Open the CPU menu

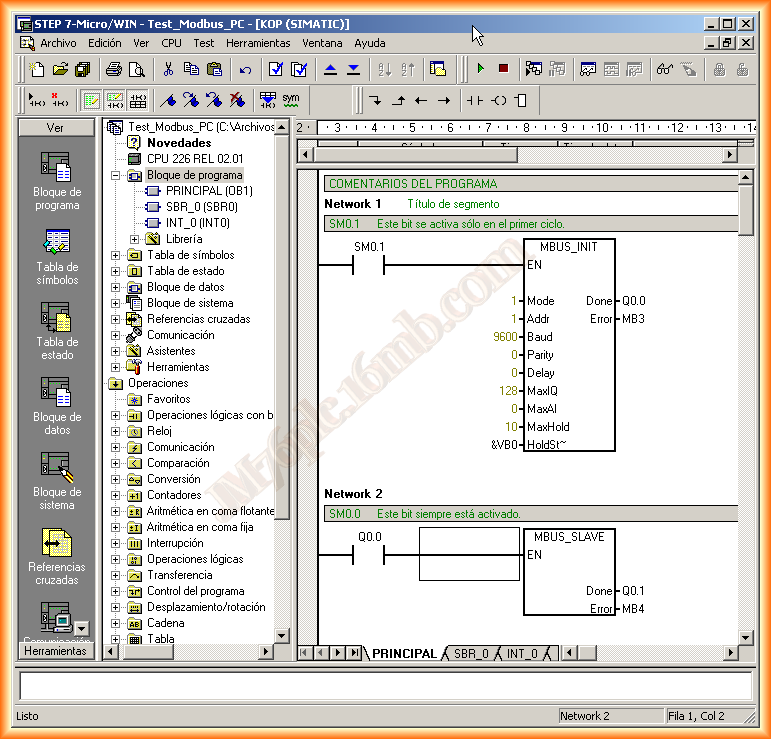coord(171,43)
